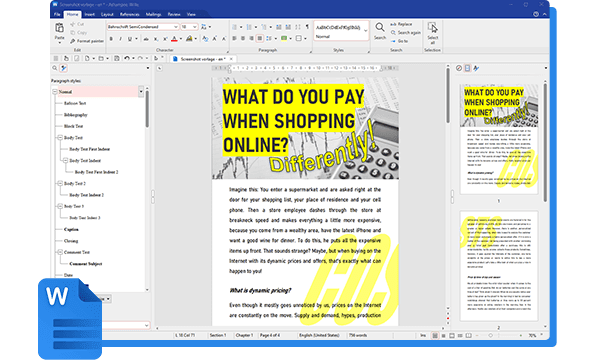The width and height of the screenshot is (600, 360).
Task: Open the font name dropdown
Action: (x=176, y=27)
